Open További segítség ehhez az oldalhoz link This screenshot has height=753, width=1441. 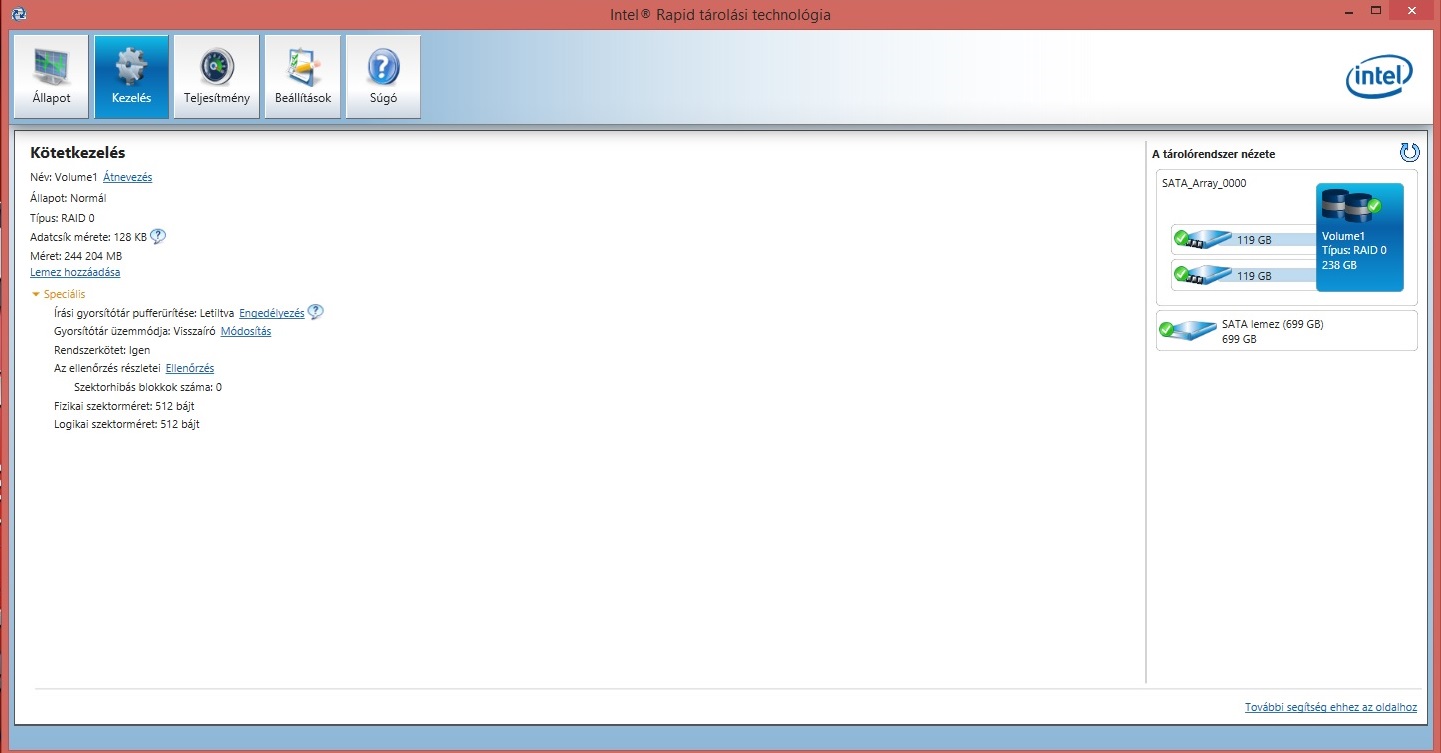1330,707
